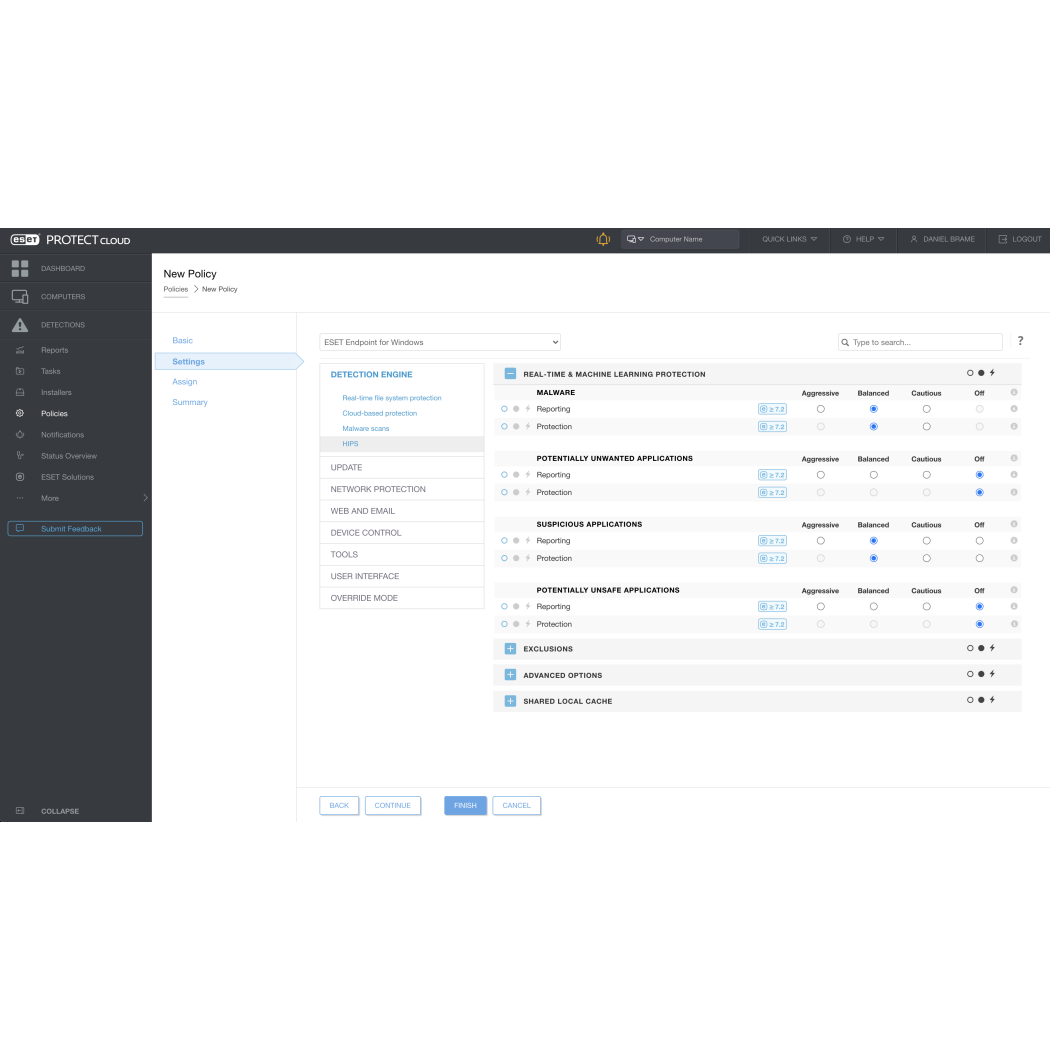Open the ESET Endpoint for Windows dropdown
1050x1050 pixels.
(440, 342)
